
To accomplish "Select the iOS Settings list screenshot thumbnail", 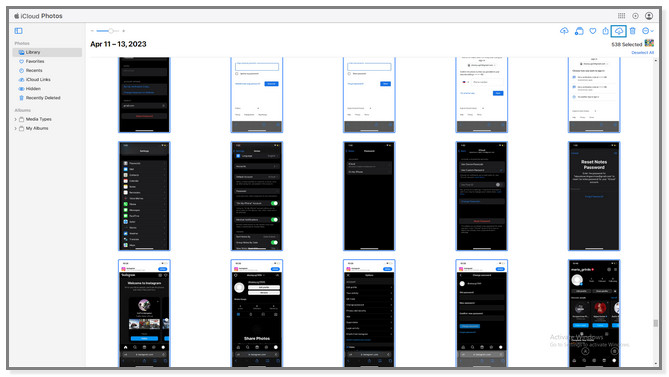I will pos(144,196).
